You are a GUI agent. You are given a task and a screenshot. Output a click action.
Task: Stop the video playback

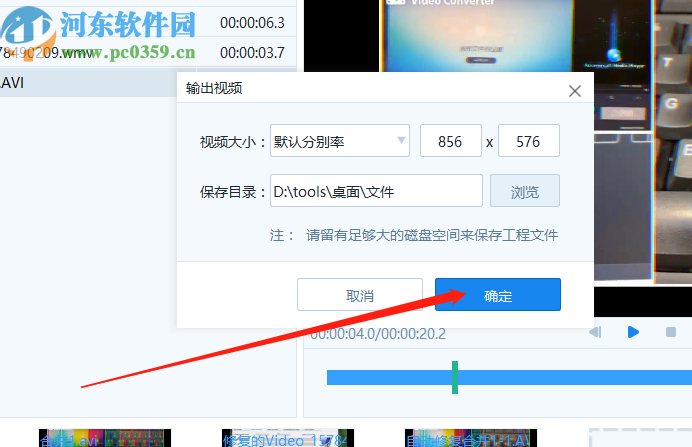tap(671, 332)
